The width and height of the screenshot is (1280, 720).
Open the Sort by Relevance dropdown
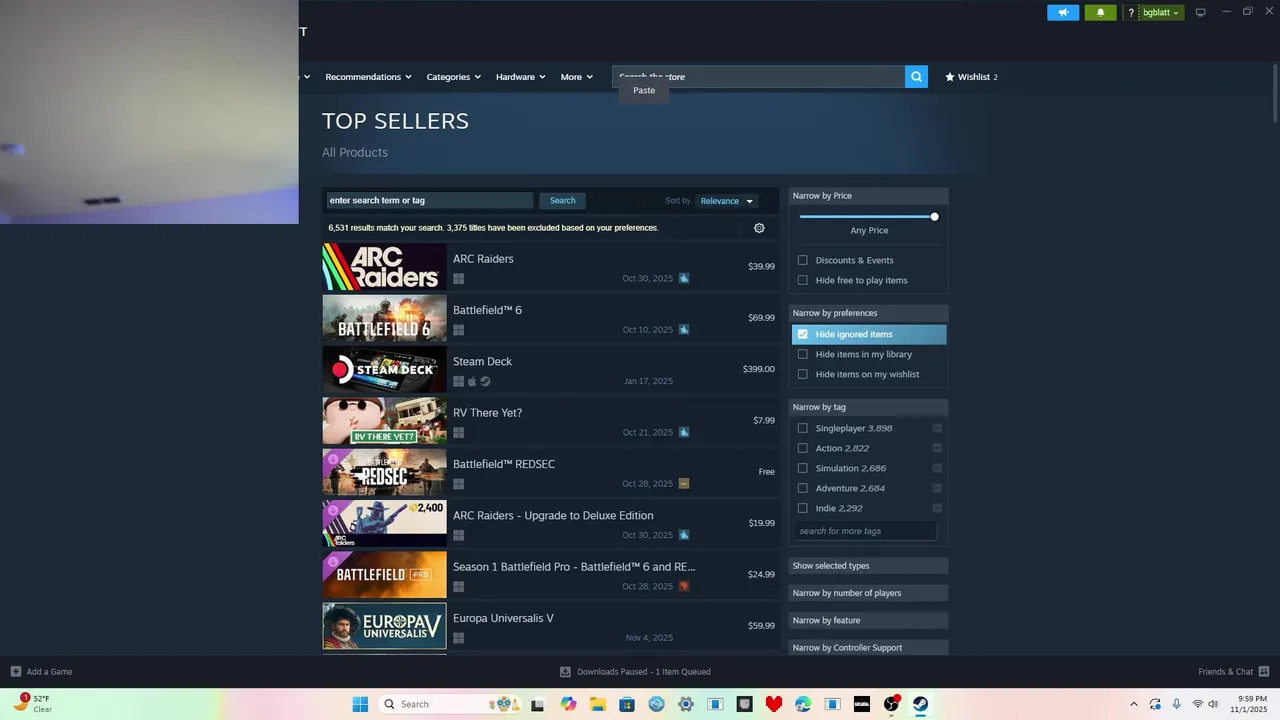pyautogui.click(x=726, y=201)
